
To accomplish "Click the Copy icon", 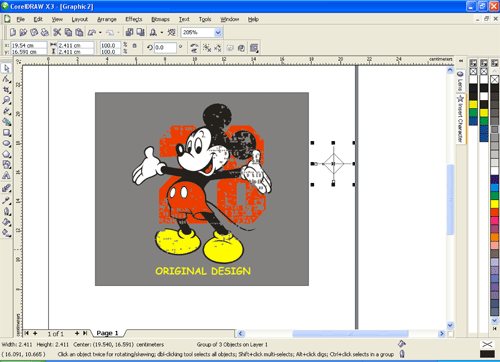I will tap(68, 32).
